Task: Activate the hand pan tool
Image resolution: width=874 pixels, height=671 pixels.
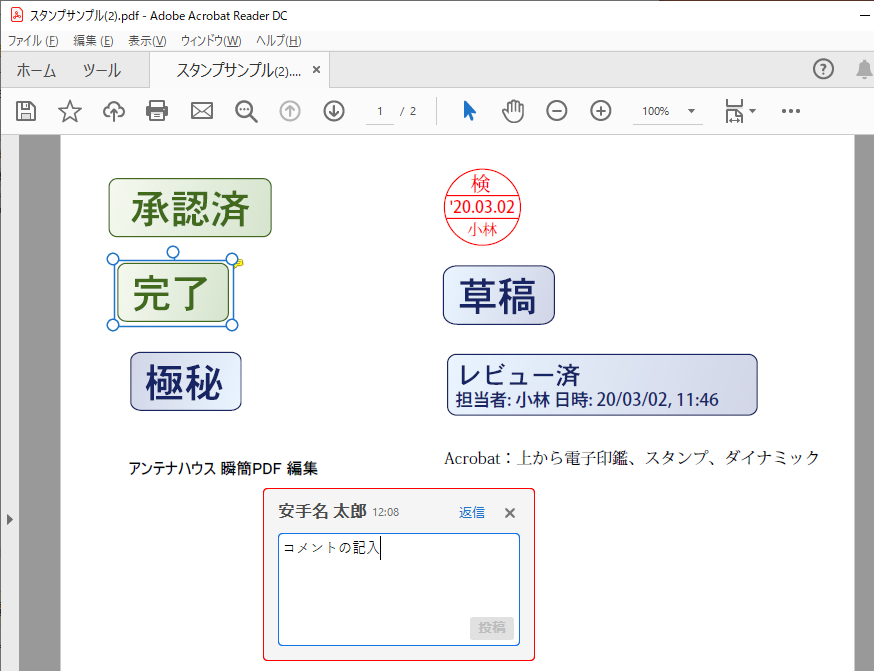Action: (x=513, y=111)
